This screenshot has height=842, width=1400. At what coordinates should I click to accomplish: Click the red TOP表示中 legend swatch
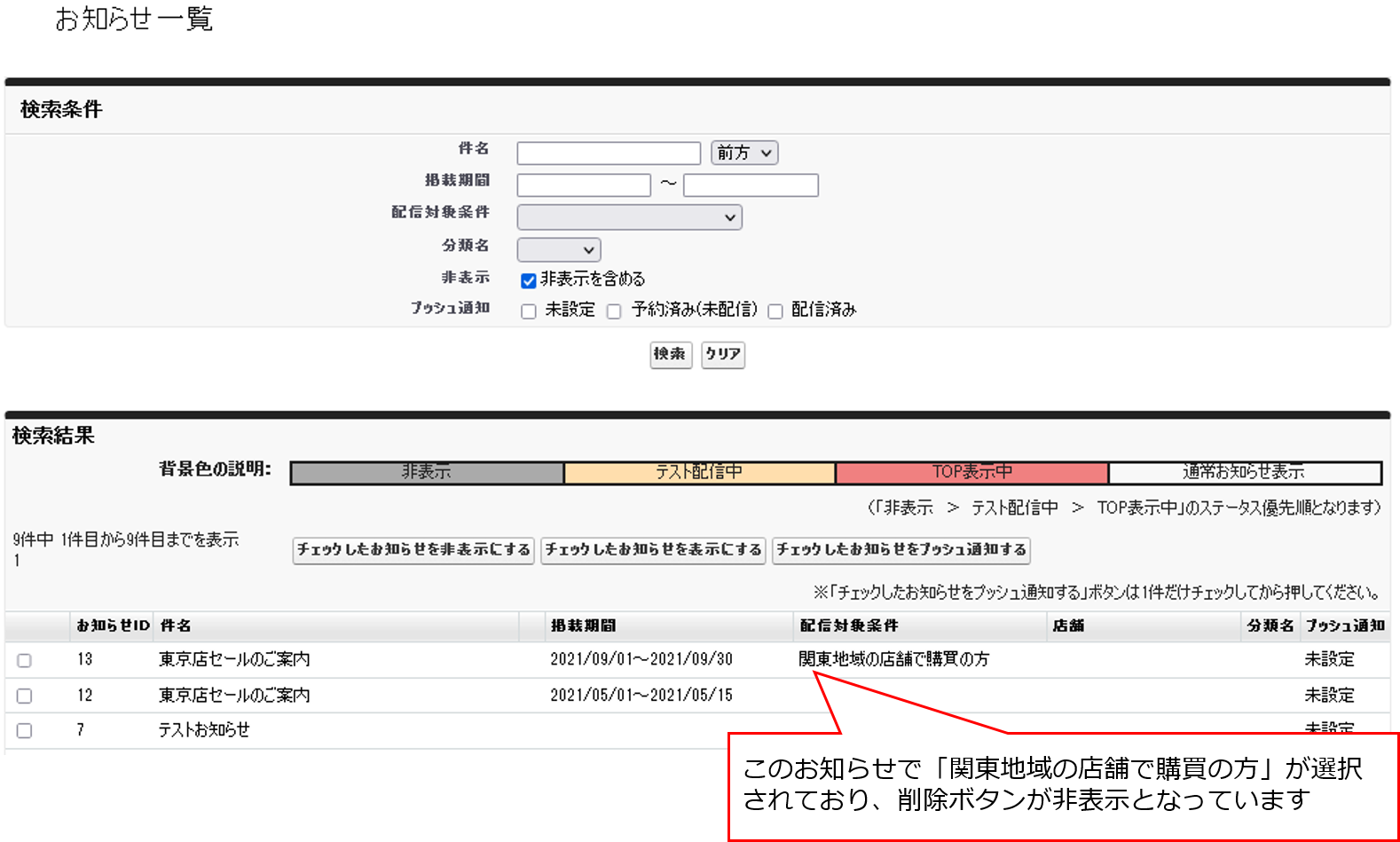[971, 473]
